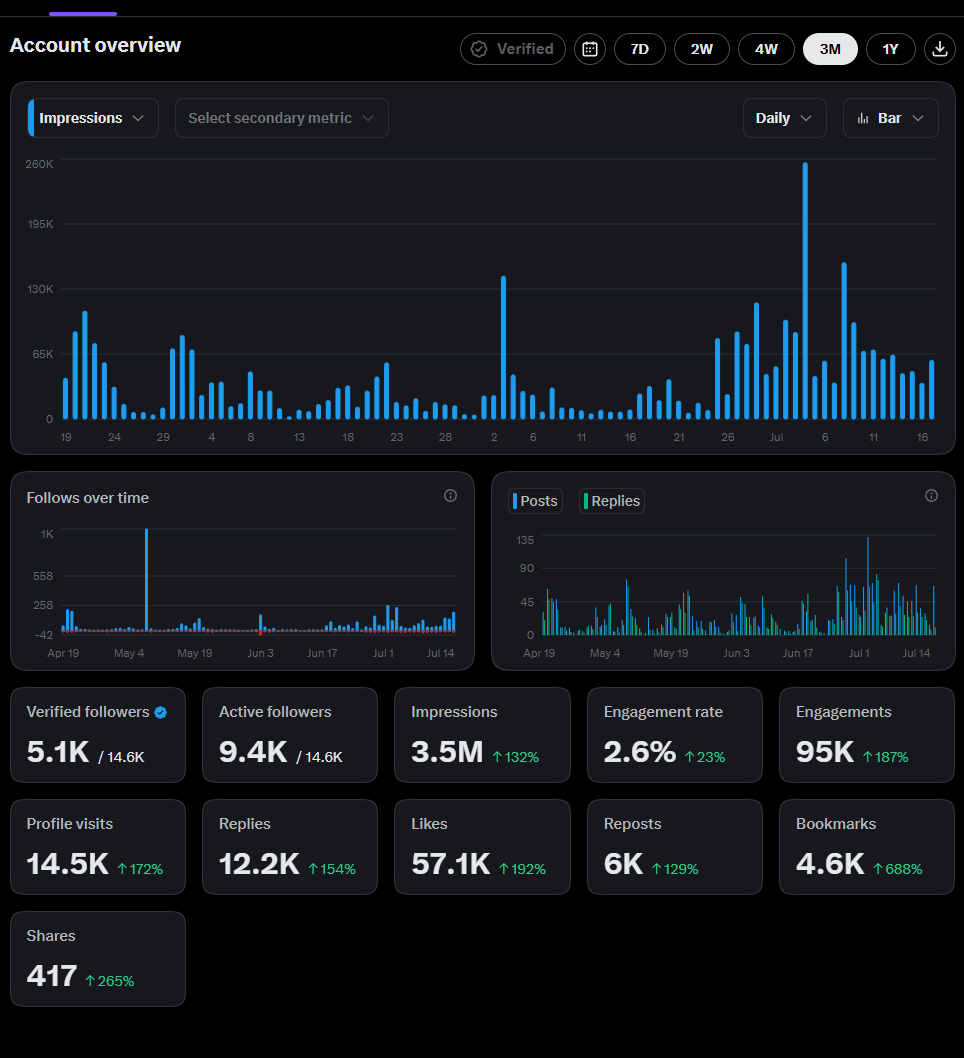This screenshot has width=964, height=1058.
Task: Select the Bookmarks 4.6K card
Action: [867, 847]
